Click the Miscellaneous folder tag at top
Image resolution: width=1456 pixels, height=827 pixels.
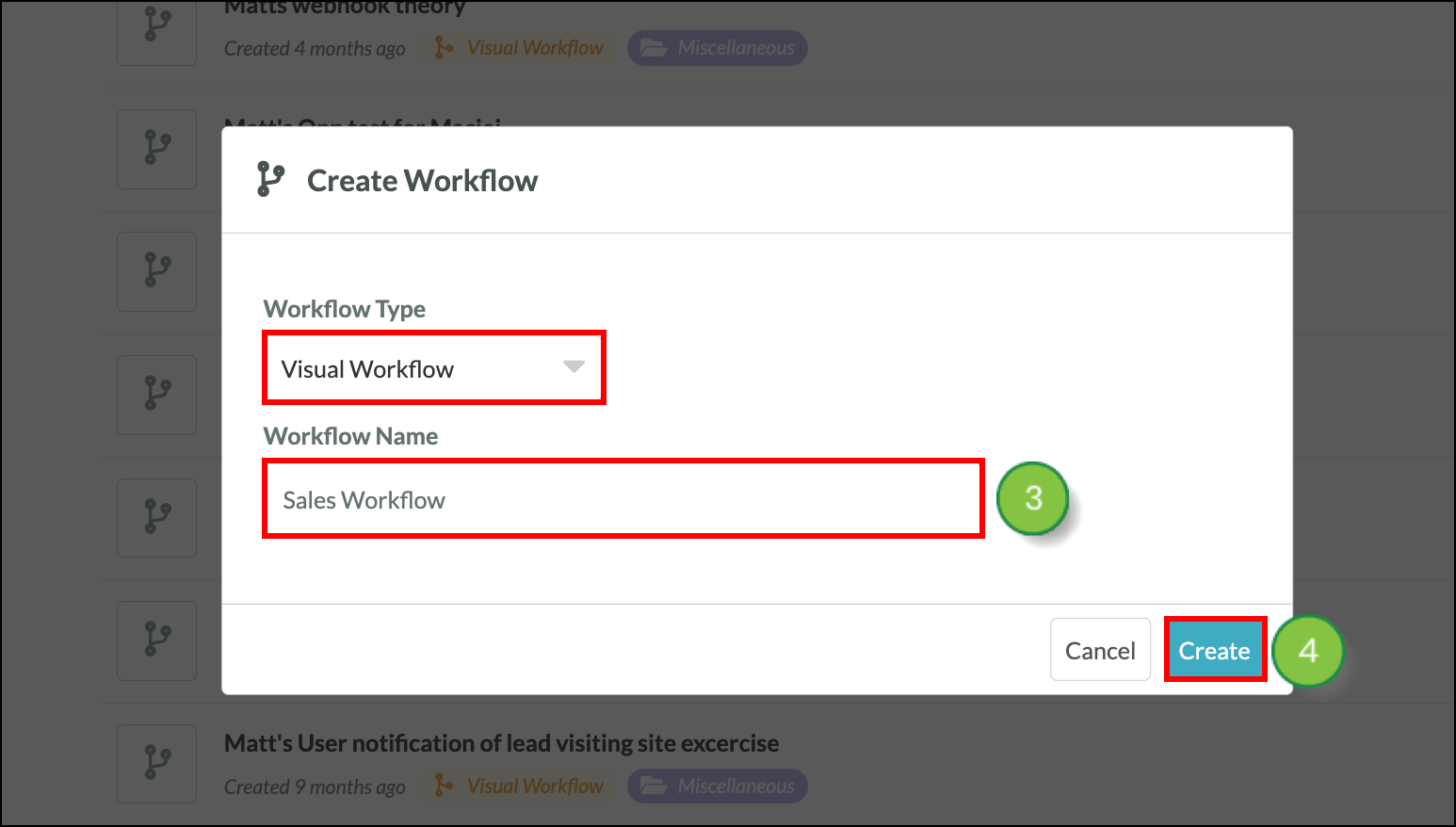tap(718, 48)
